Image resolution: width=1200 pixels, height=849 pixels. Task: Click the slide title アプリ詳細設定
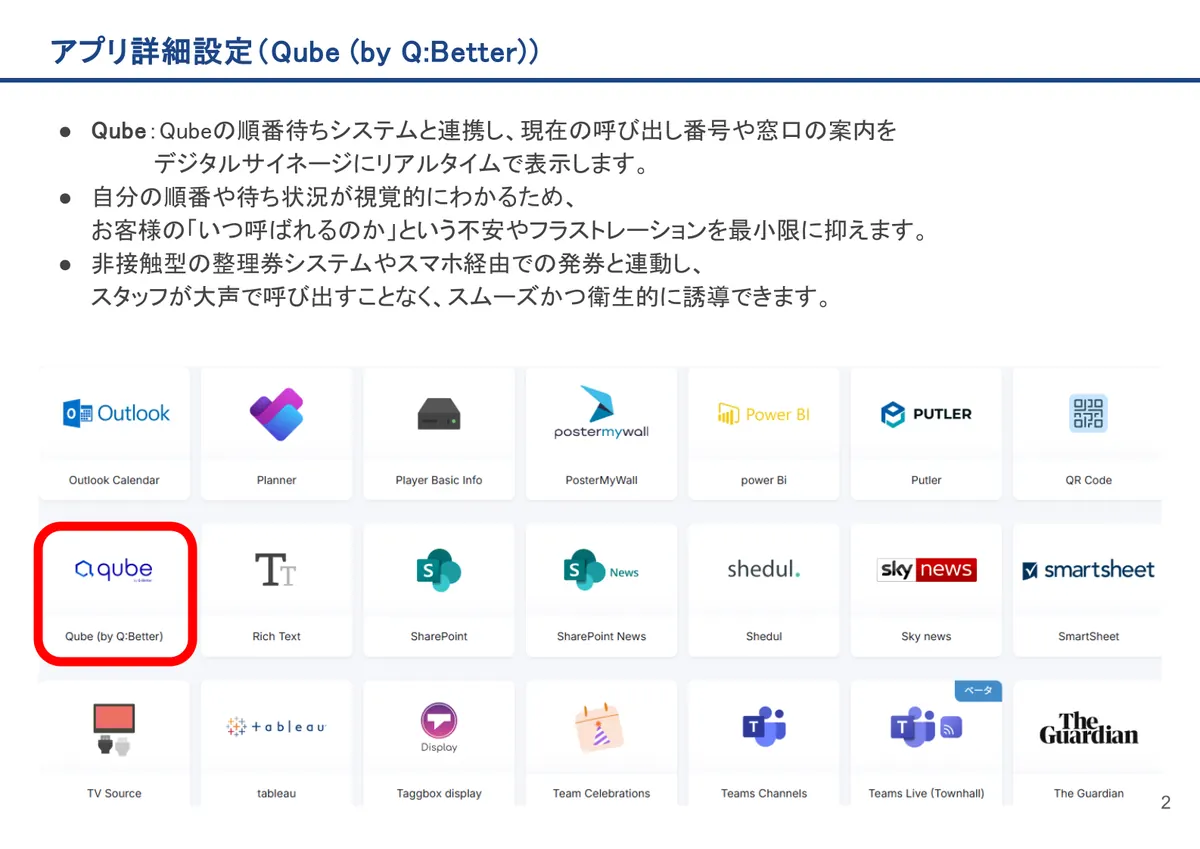tap(151, 51)
